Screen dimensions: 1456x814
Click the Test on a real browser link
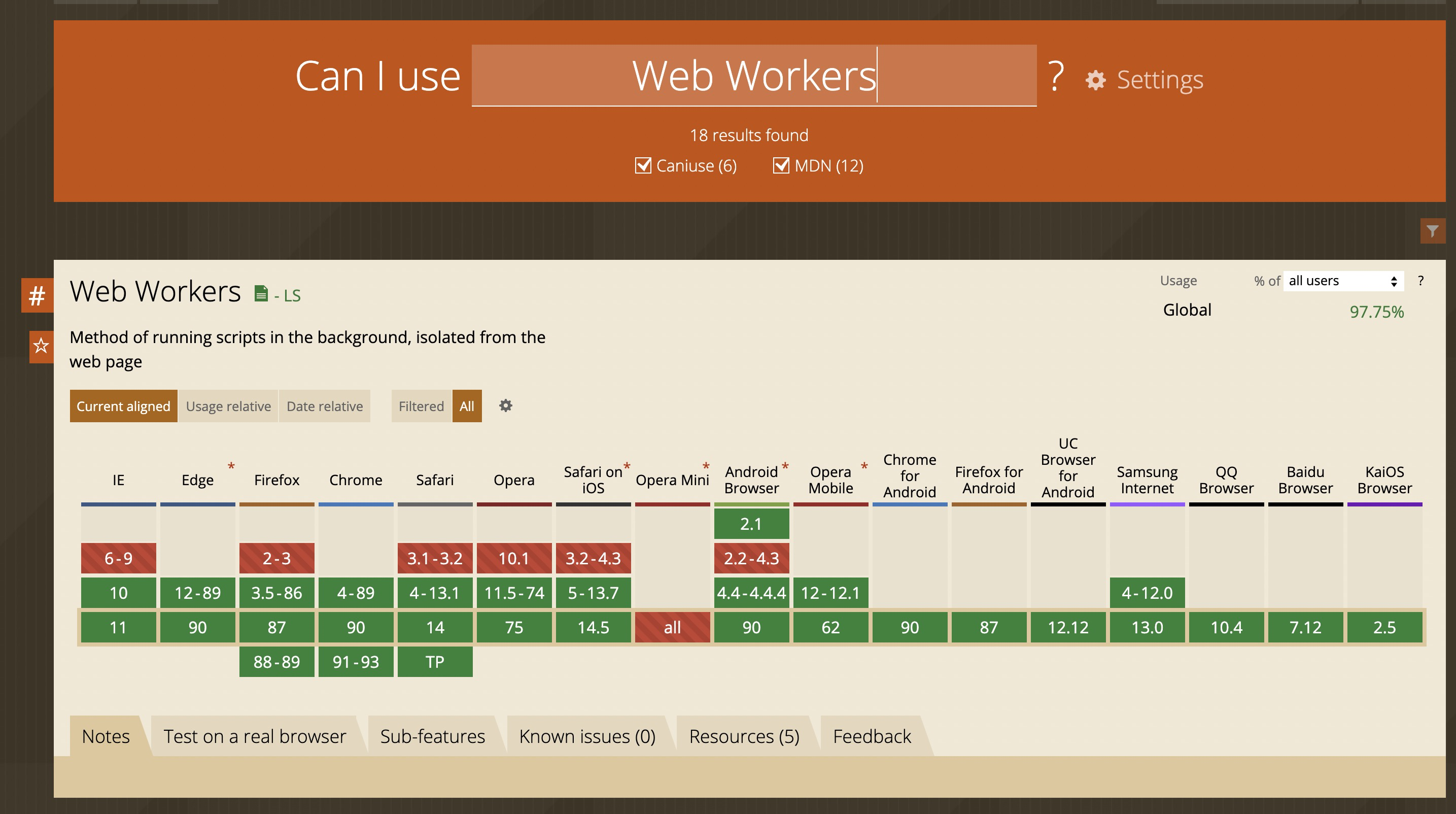[x=254, y=736]
